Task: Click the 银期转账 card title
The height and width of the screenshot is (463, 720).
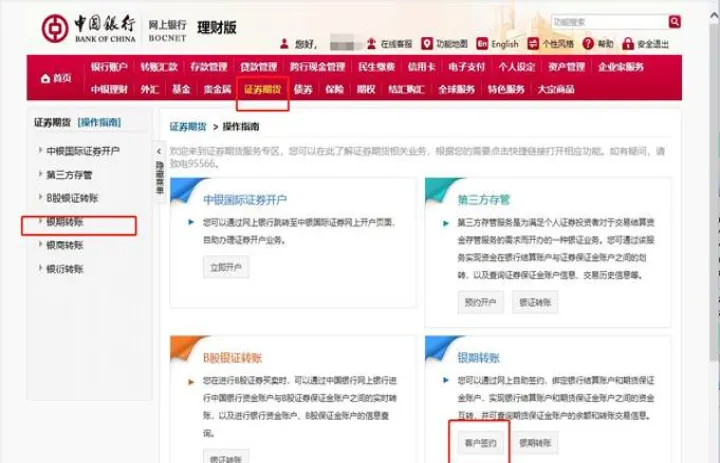Action: click(x=478, y=358)
